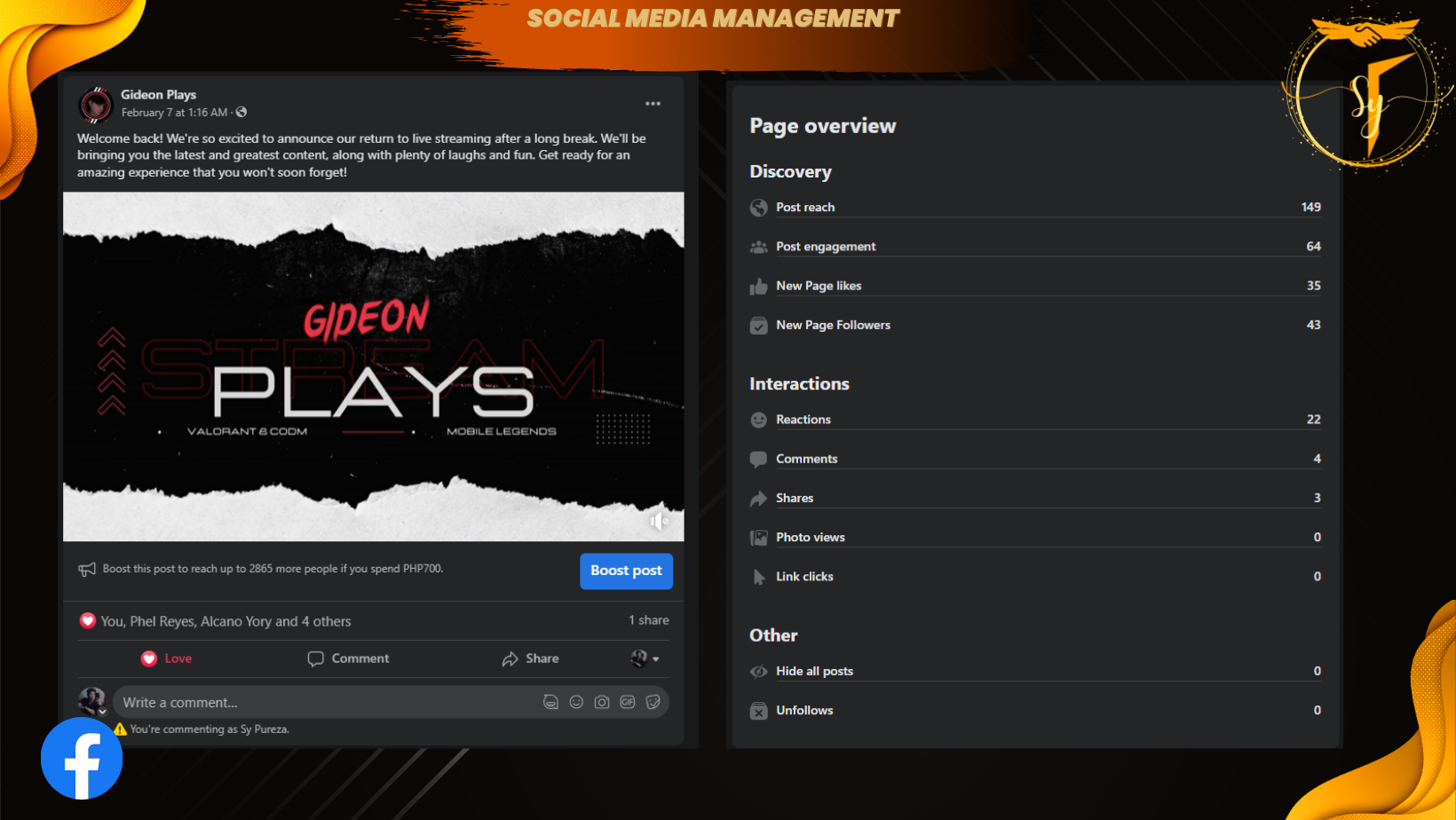Unmute the video with the speaker icon
The height and width of the screenshot is (820, 1456).
click(x=659, y=521)
